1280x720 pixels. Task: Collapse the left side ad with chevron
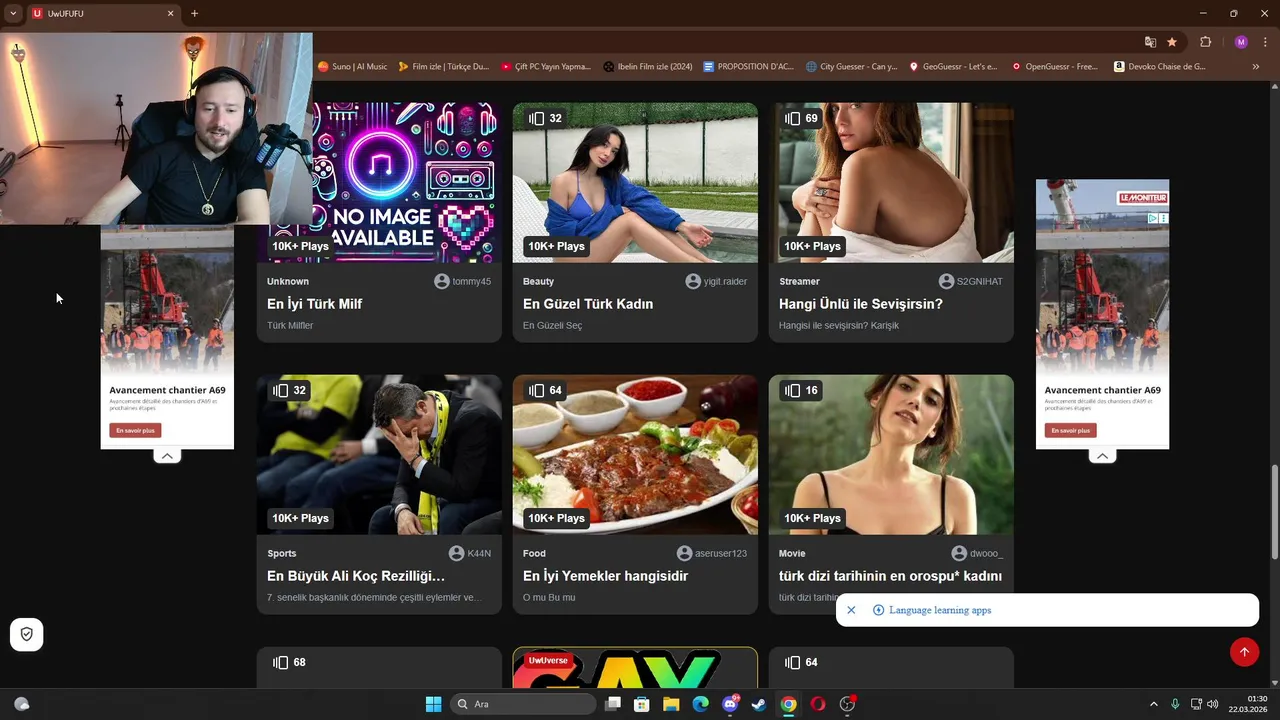(x=167, y=456)
